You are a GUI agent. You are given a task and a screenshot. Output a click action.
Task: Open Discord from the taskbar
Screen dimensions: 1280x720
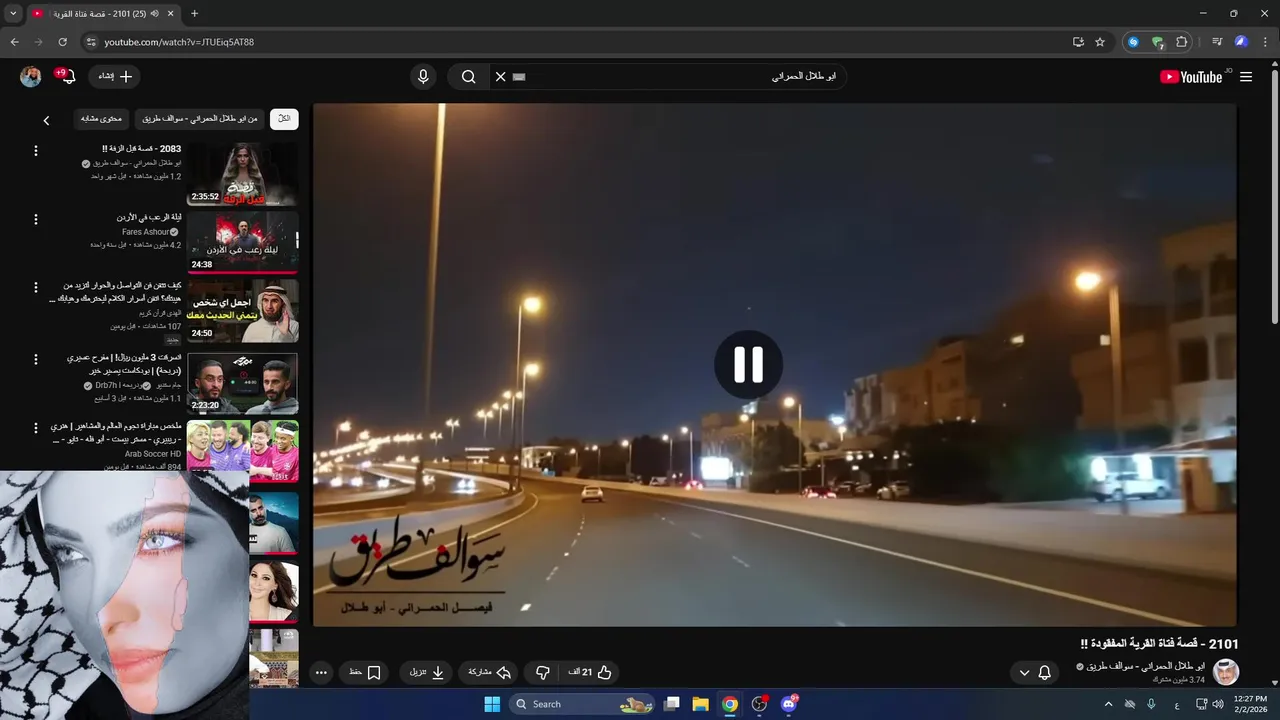789,704
